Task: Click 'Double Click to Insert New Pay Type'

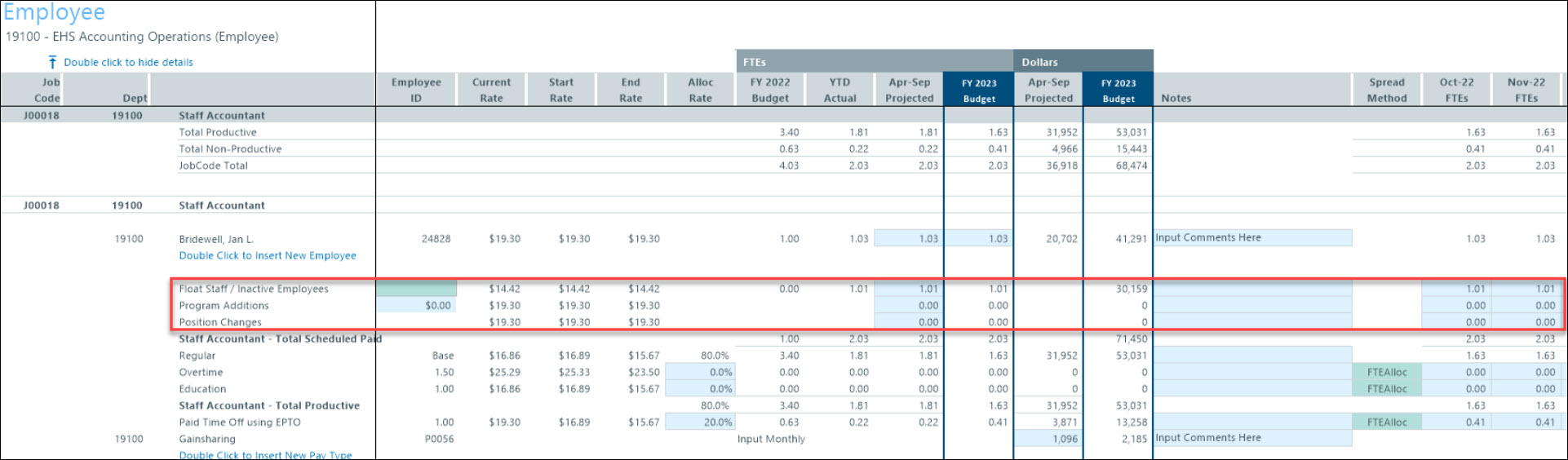Action: (x=265, y=454)
